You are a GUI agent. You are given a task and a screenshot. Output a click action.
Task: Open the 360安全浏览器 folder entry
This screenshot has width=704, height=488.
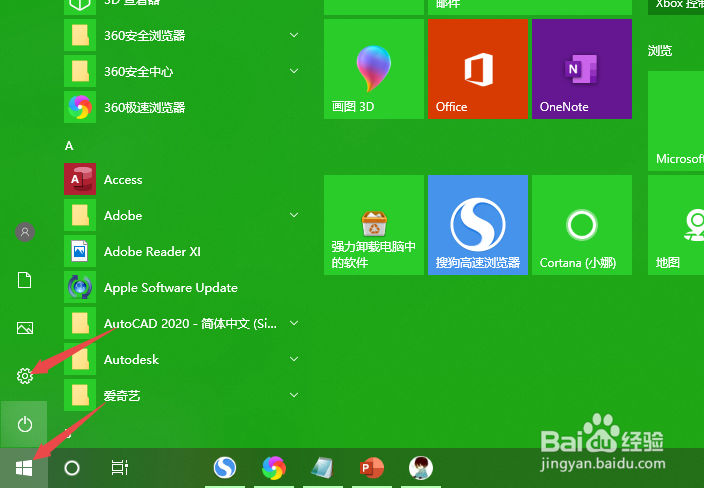point(182,35)
